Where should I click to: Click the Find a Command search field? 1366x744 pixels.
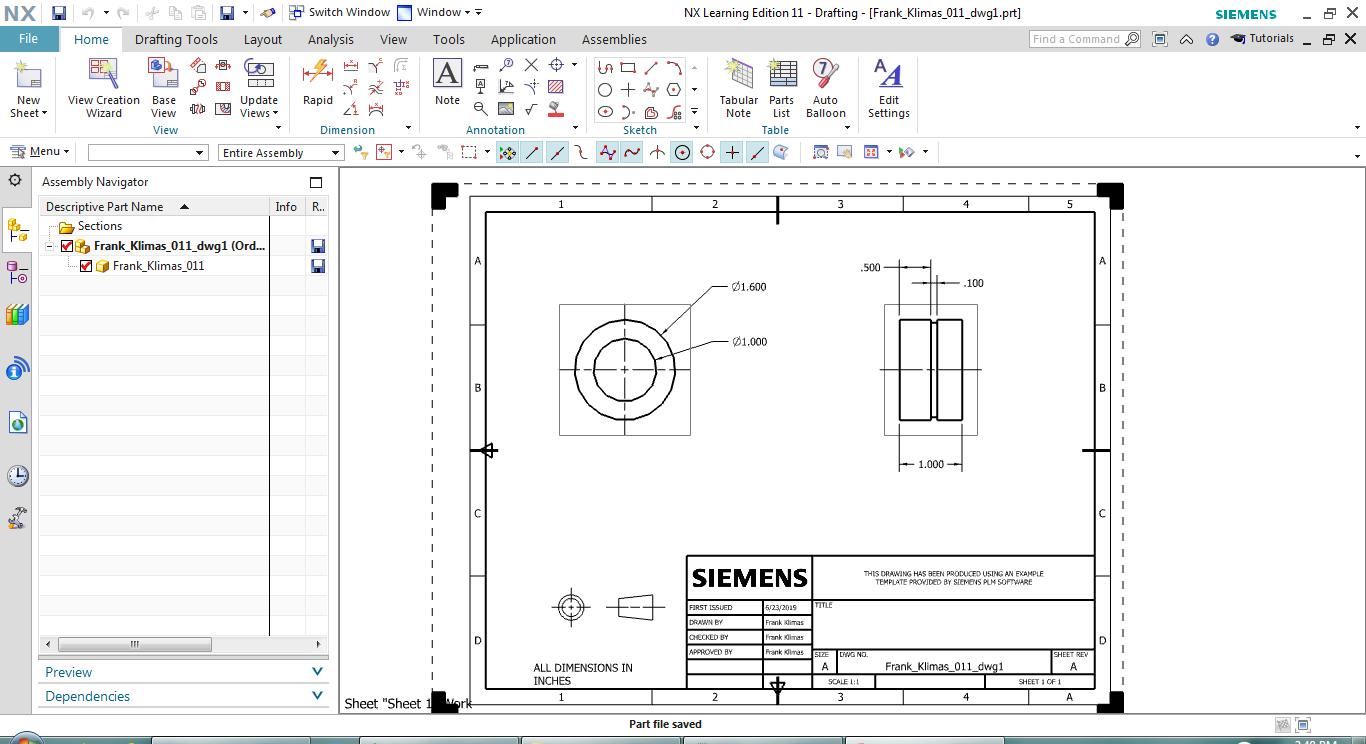[x=1076, y=39]
